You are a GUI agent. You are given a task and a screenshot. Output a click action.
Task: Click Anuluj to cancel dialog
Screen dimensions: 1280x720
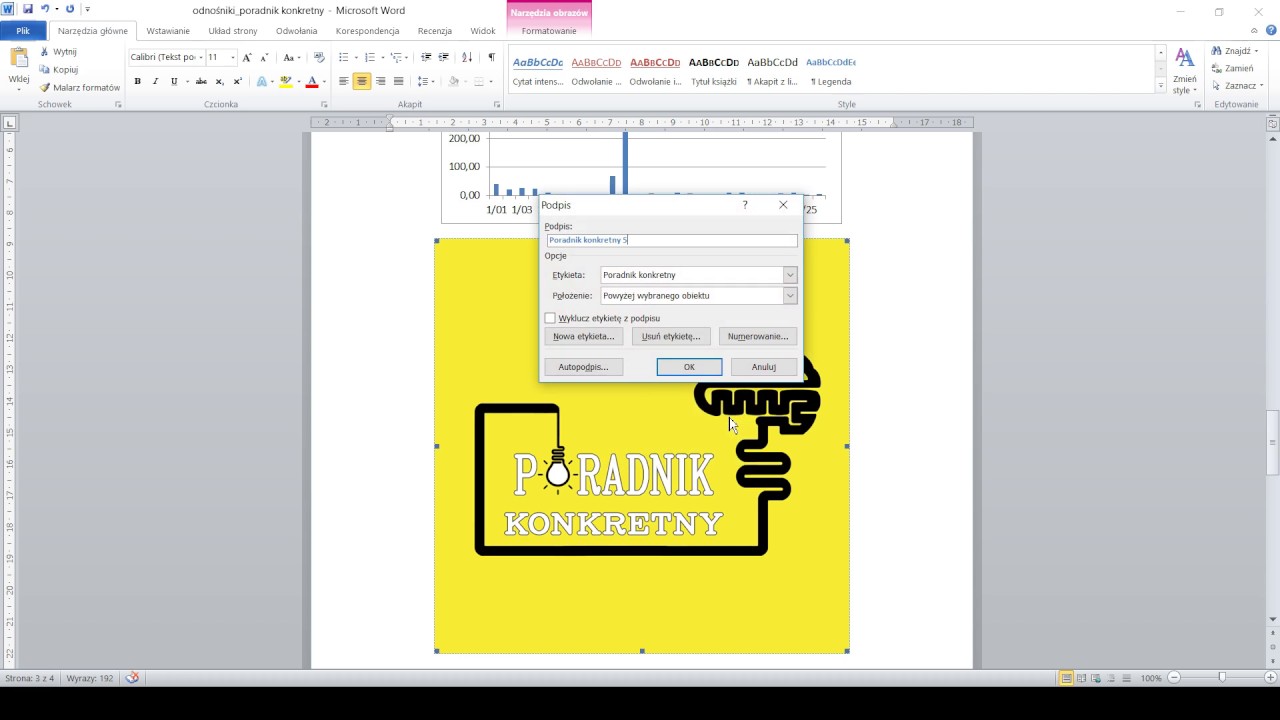click(x=764, y=367)
